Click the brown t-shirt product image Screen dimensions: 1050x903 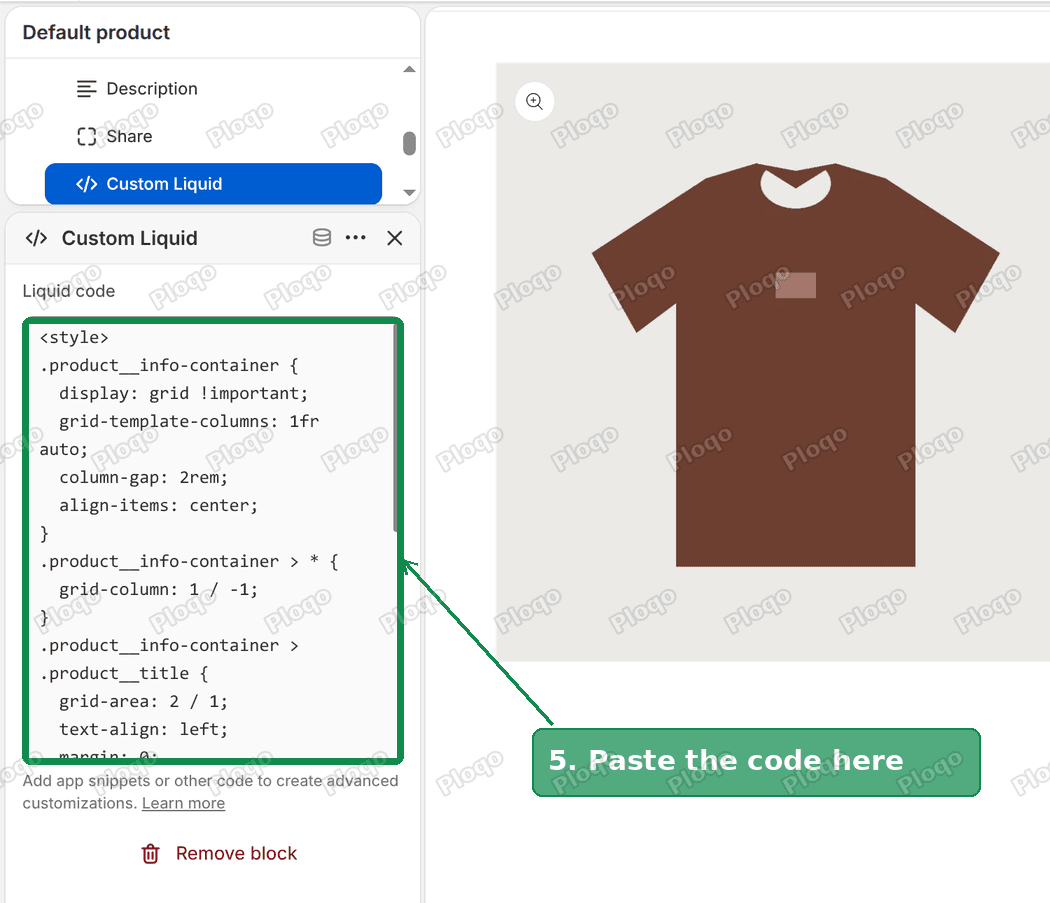(x=796, y=364)
